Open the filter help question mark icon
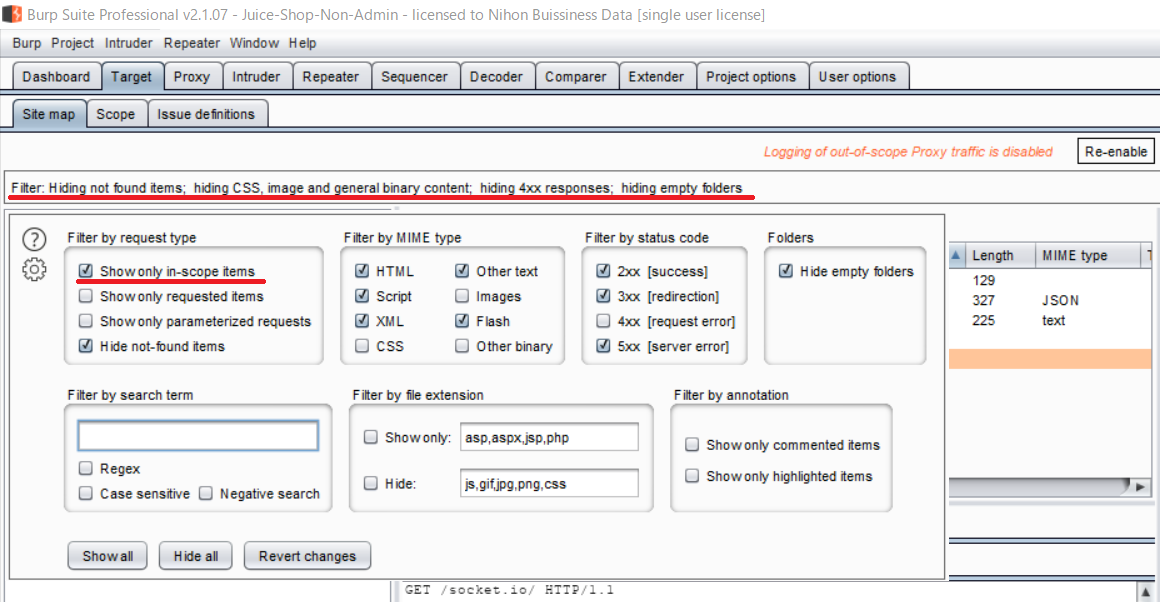The width and height of the screenshot is (1160, 602). click(x=34, y=240)
